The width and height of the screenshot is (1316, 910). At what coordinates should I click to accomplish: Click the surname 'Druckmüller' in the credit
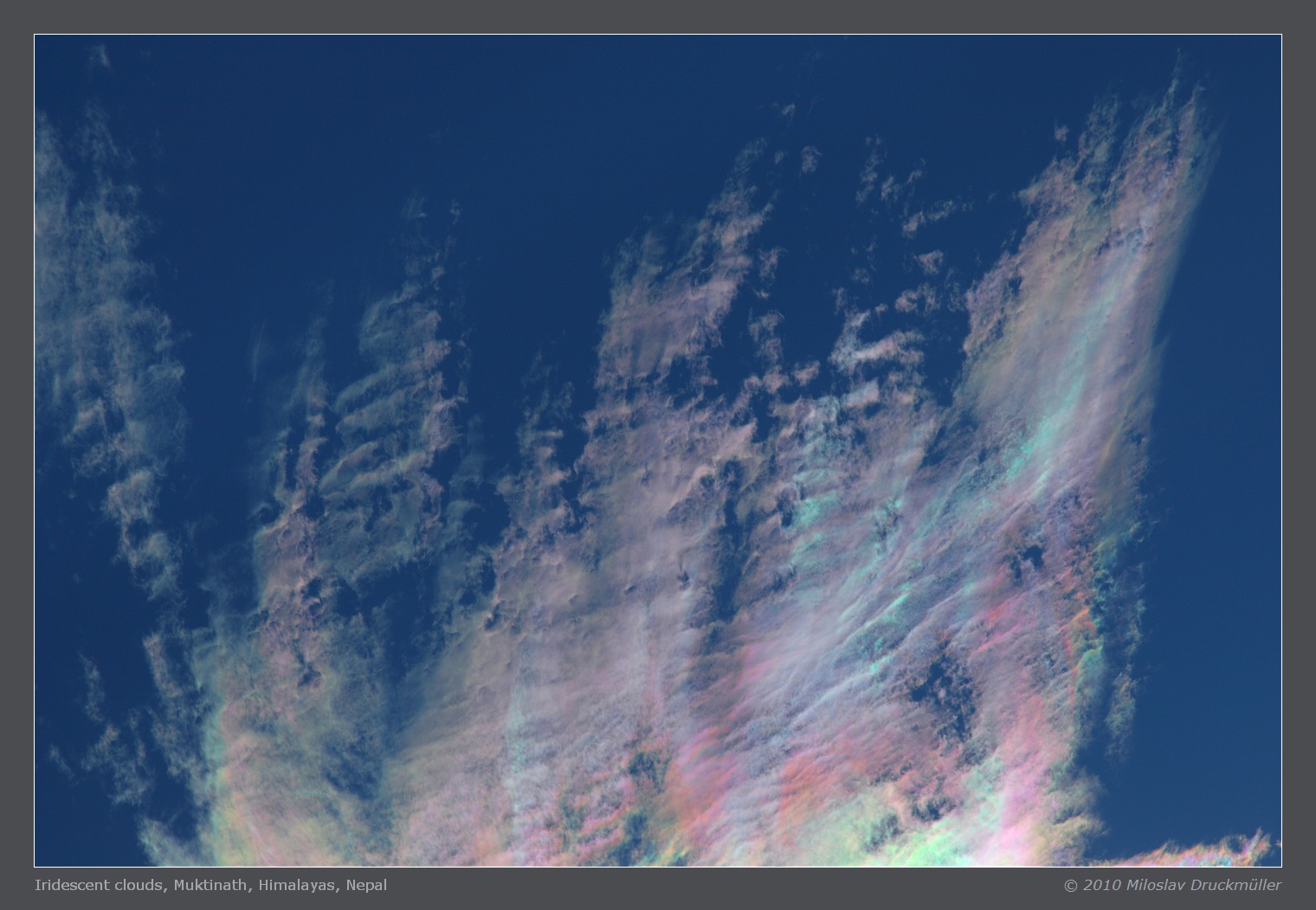point(1235,885)
